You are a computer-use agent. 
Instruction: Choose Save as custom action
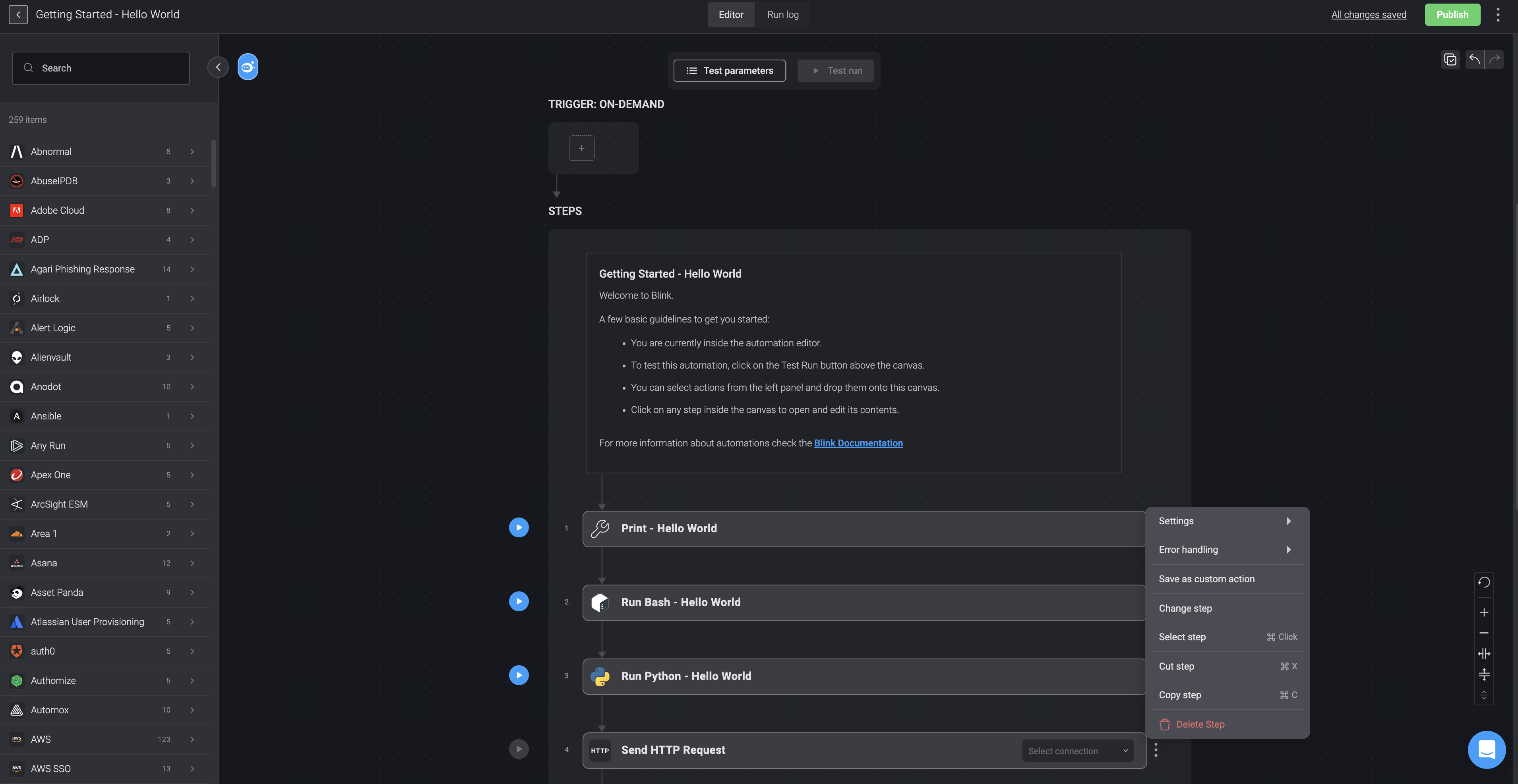1227,579
